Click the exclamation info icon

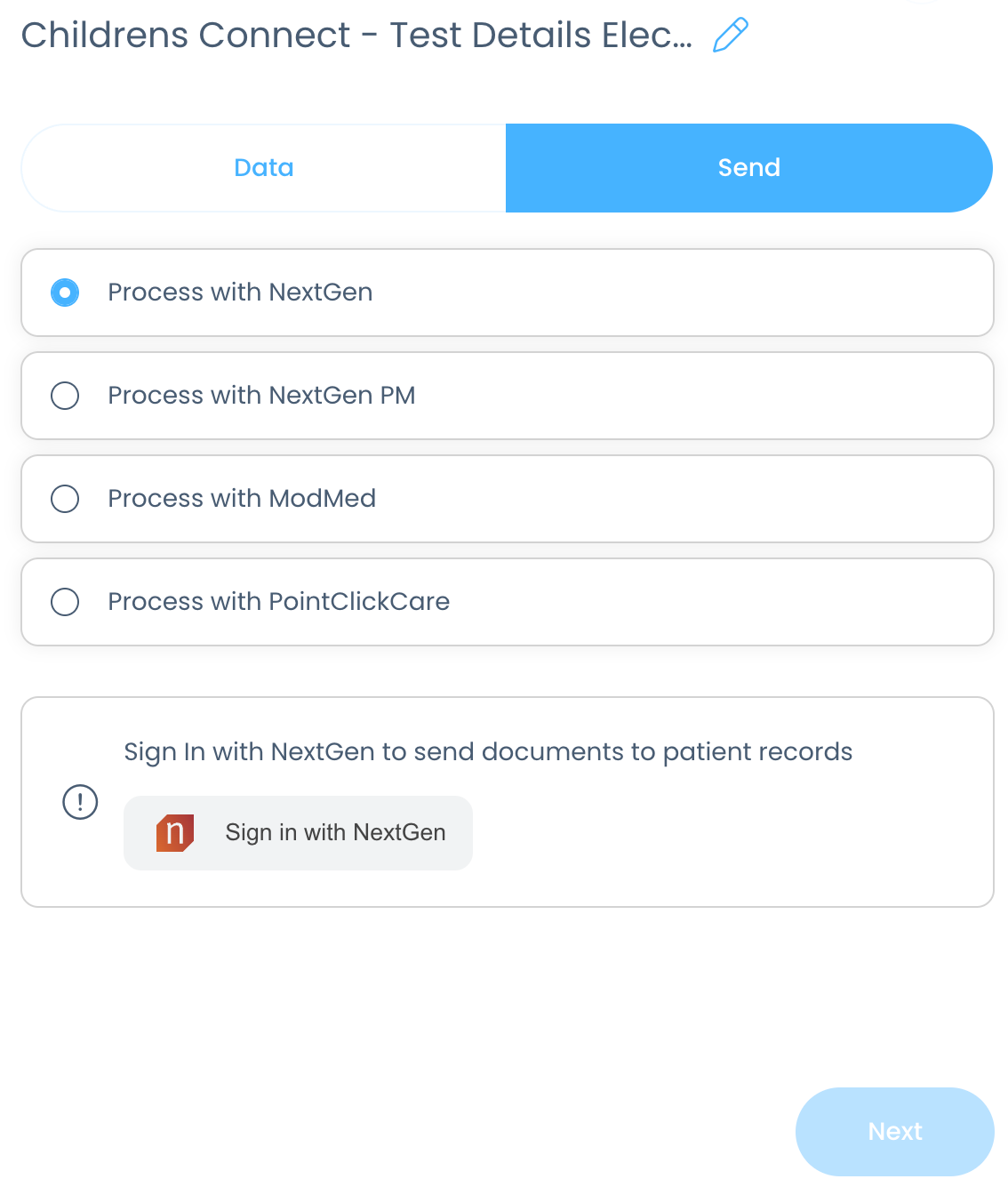tap(80, 802)
